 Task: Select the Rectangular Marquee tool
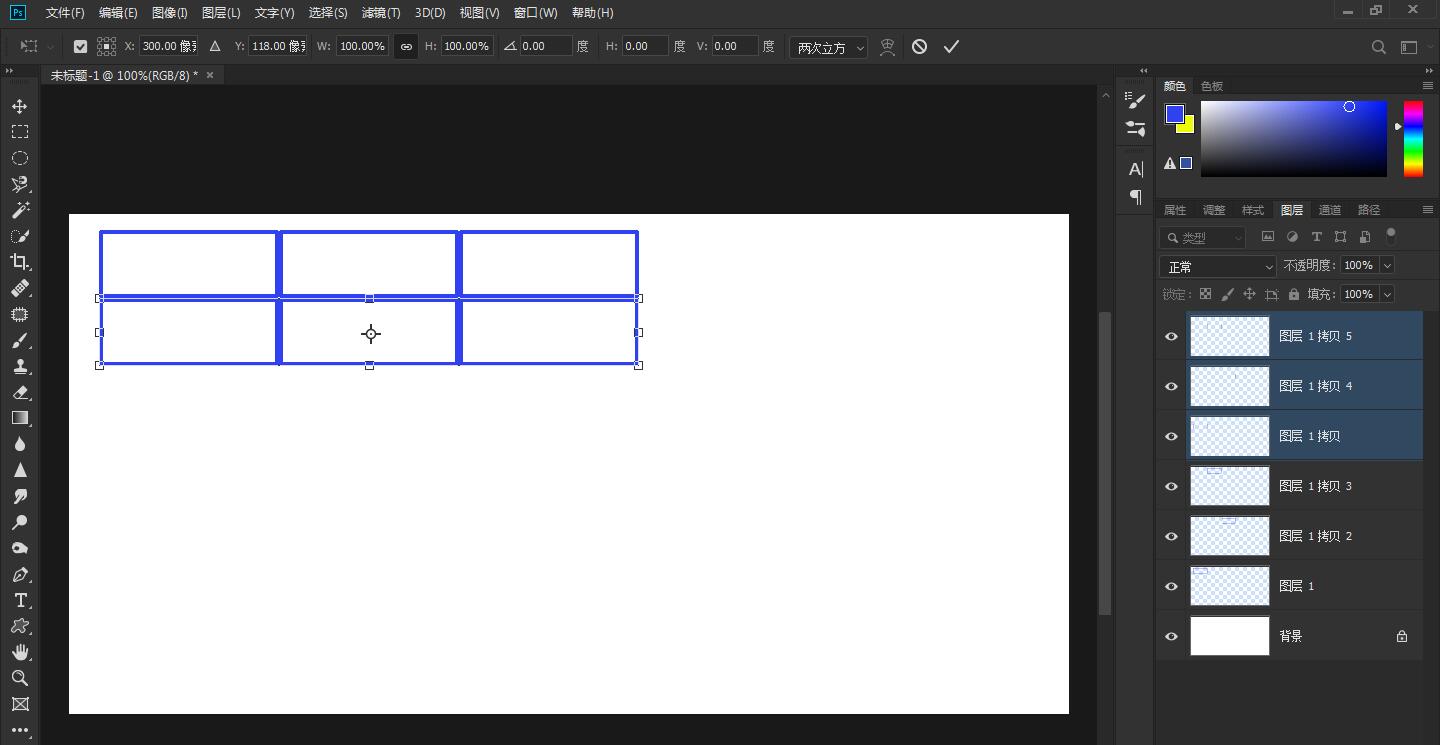pyautogui.click(x=20, y=132)
